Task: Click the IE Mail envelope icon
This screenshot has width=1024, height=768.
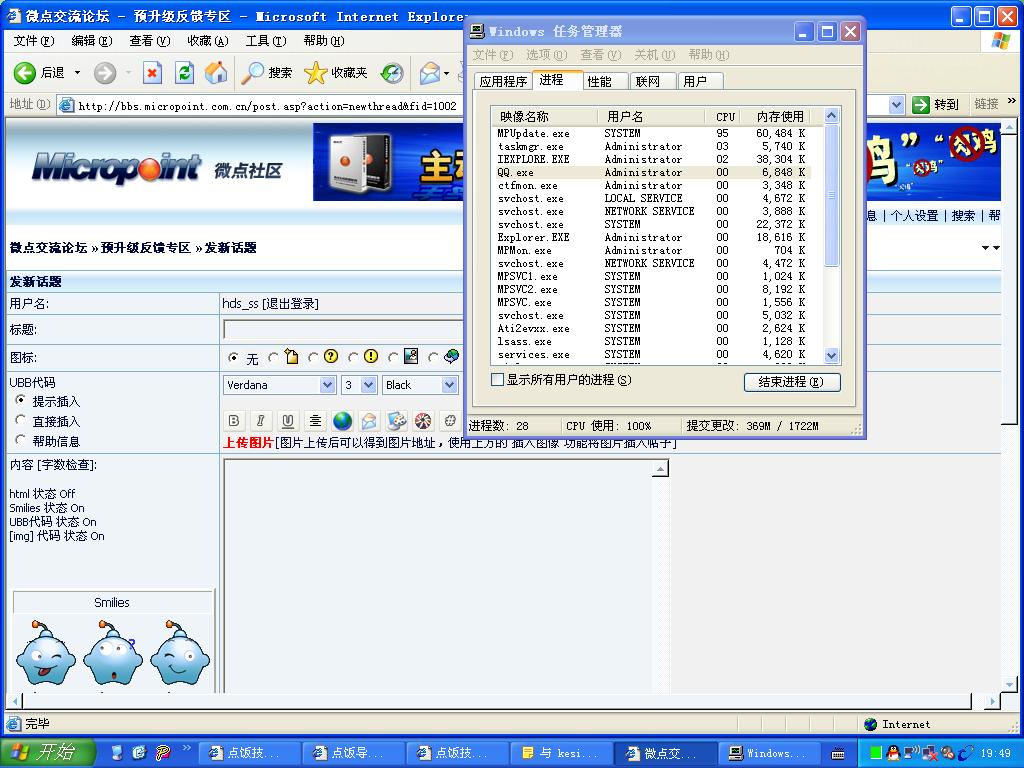Action: tap(430, 72)
